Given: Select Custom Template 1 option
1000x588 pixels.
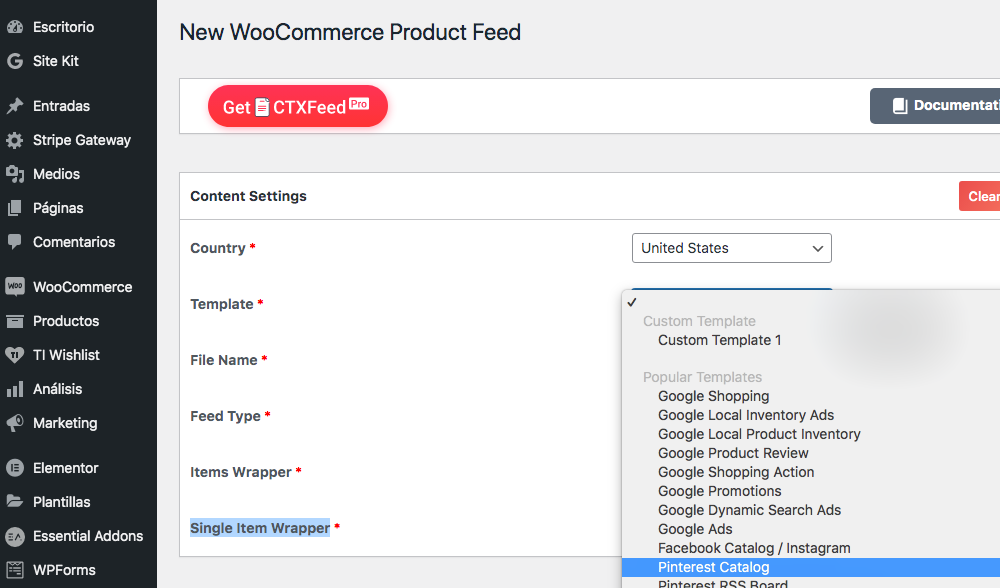Looking at the screenshot, I should [x=719, y=340].
